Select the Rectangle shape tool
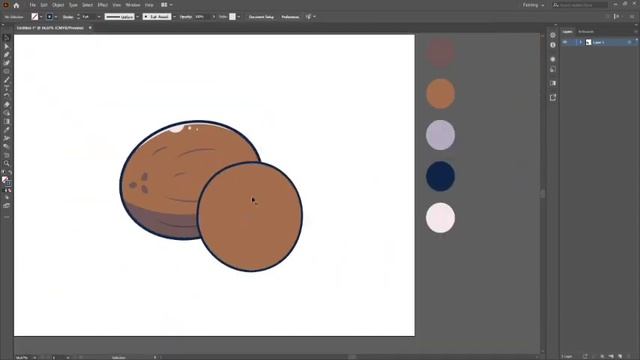640x360 pixels. [x=7, y=71]
